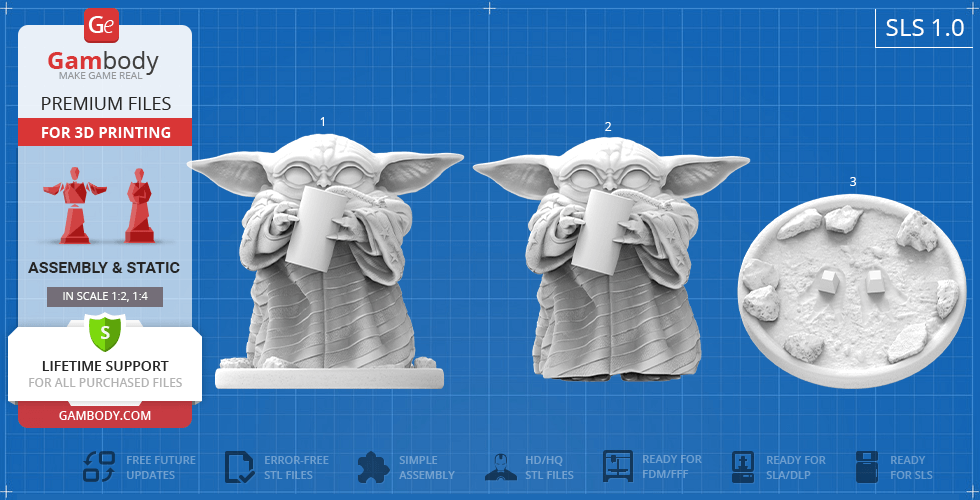Image resolution: width=980 pixels, height=500 pixels.
Task: Select the SLS 1.0 version label
Action: (x=924, y=28)
